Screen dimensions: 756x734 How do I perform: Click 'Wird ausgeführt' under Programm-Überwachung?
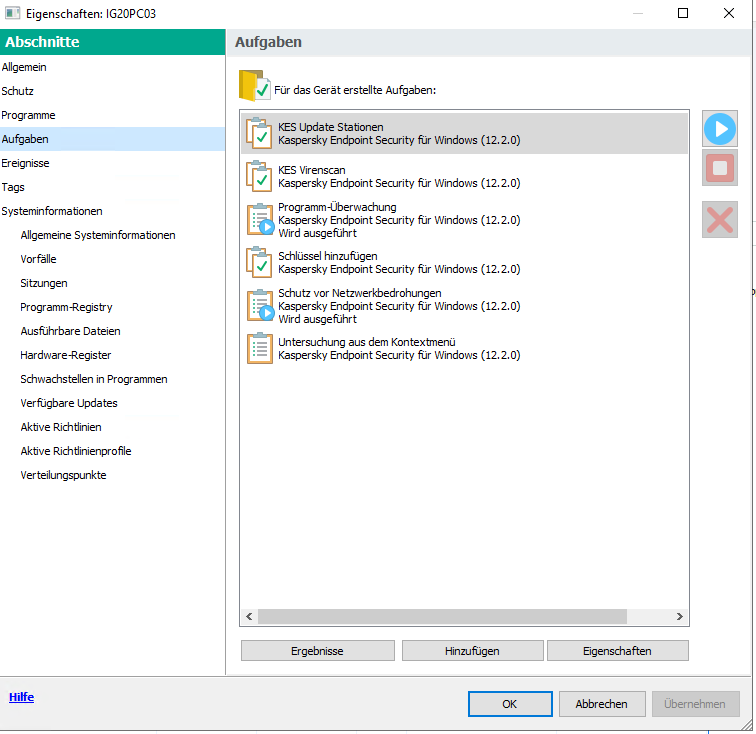[317, 233]
